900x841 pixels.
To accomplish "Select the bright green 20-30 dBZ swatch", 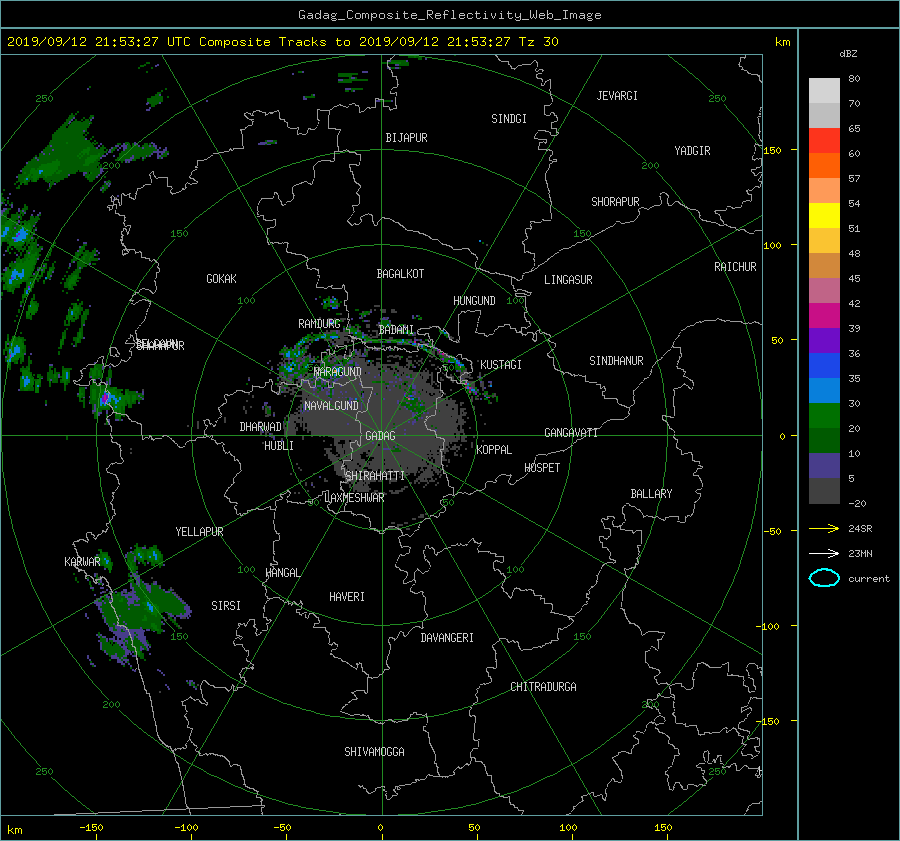I will tap(824, 416).
